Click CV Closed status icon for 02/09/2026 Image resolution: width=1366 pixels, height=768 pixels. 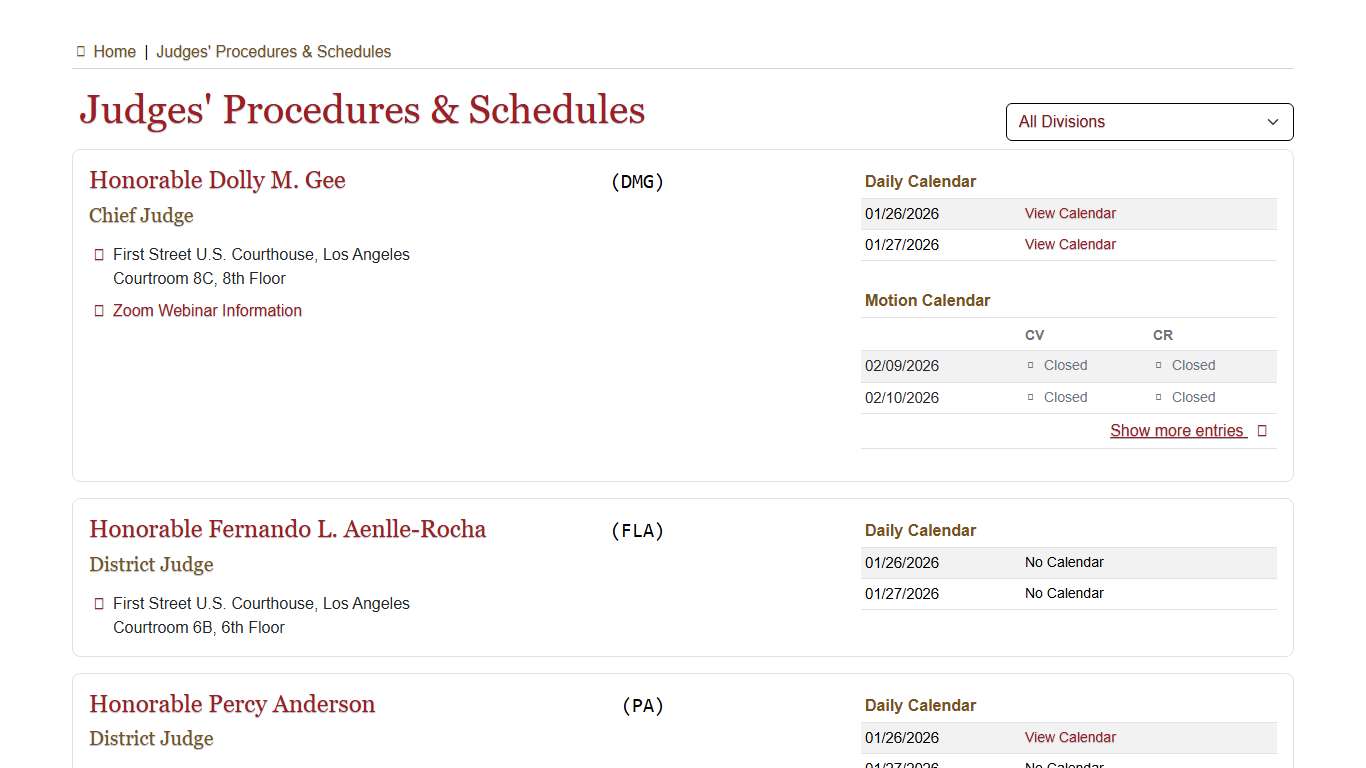[x=1031, y=366]
